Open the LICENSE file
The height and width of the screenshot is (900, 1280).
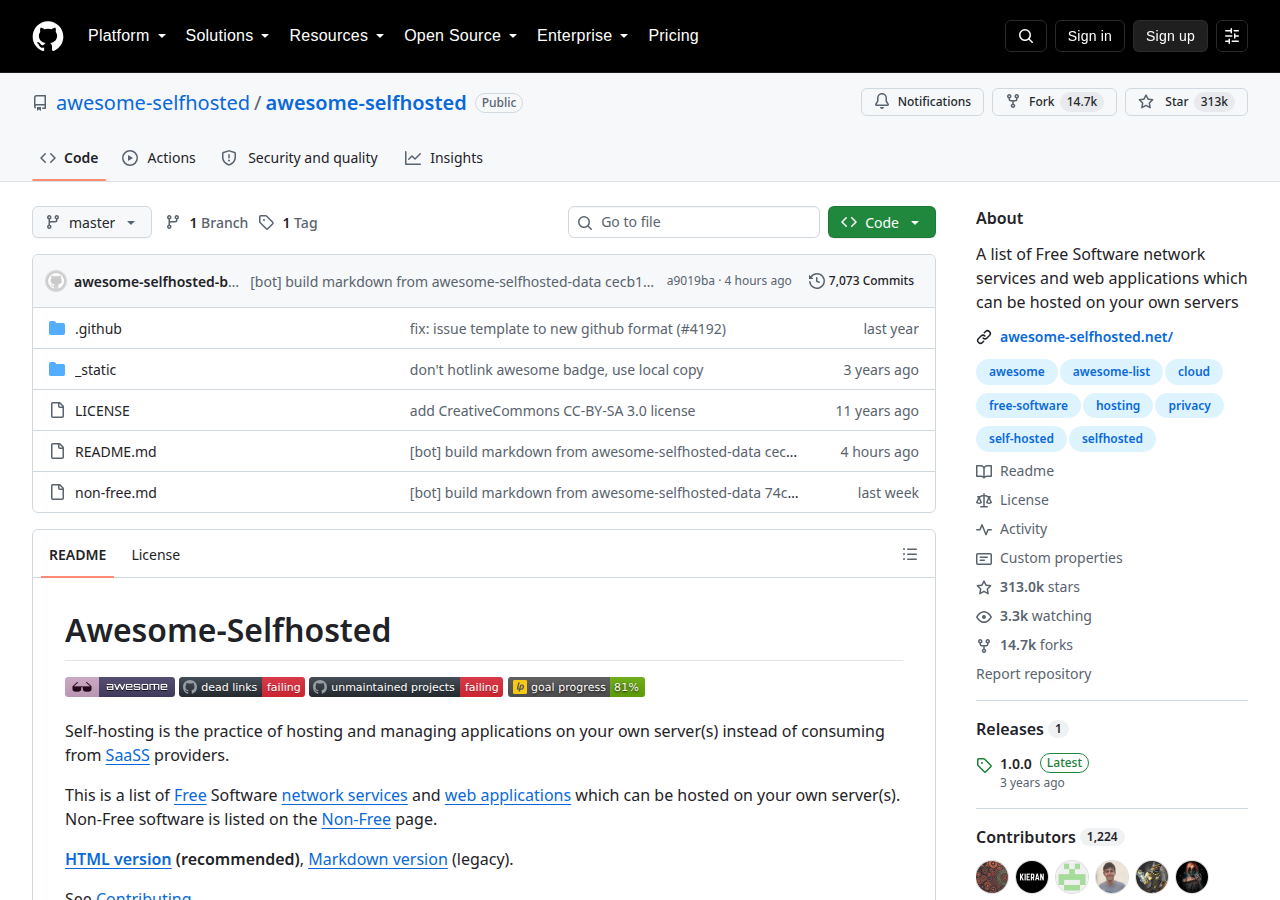click(102, 411)
